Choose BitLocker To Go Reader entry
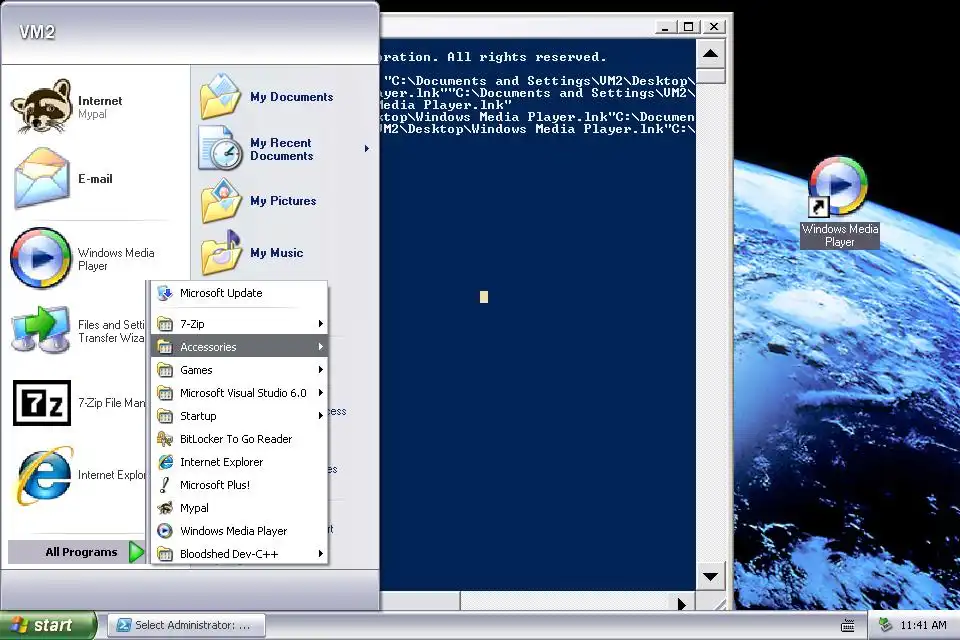The width and height of the screenshot is (960, 640). coord(239,439)
